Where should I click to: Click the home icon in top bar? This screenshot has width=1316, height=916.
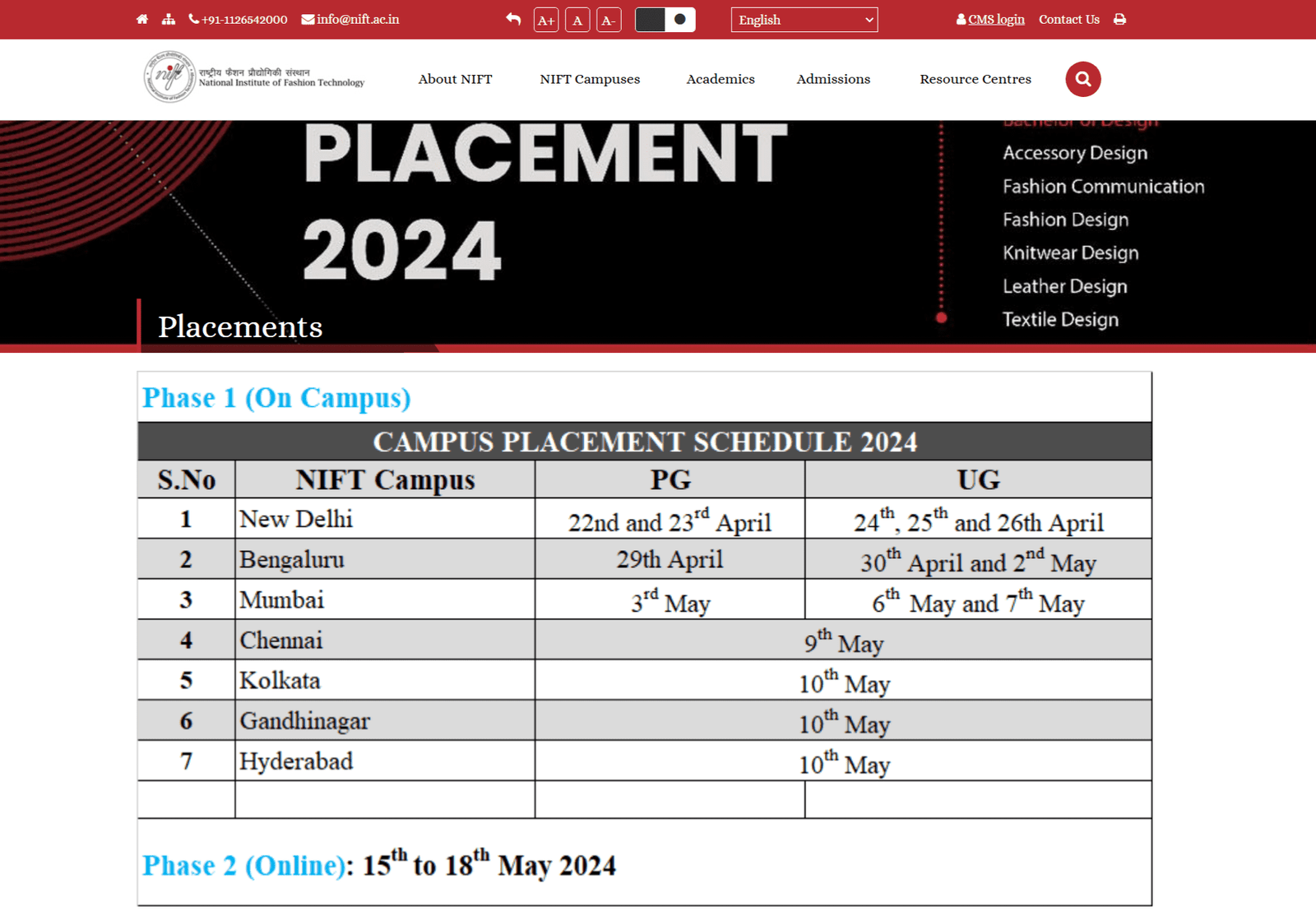coord(141,18)
